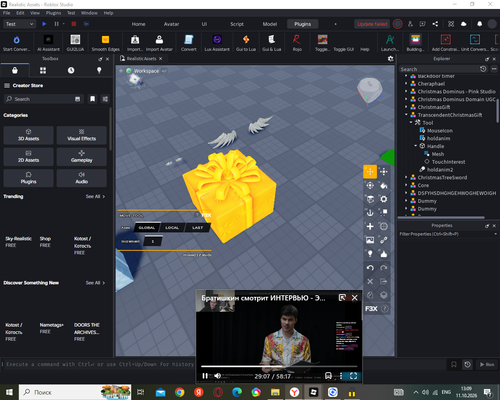
Task: Start playtest with the Play button
Action: (44, 24)
